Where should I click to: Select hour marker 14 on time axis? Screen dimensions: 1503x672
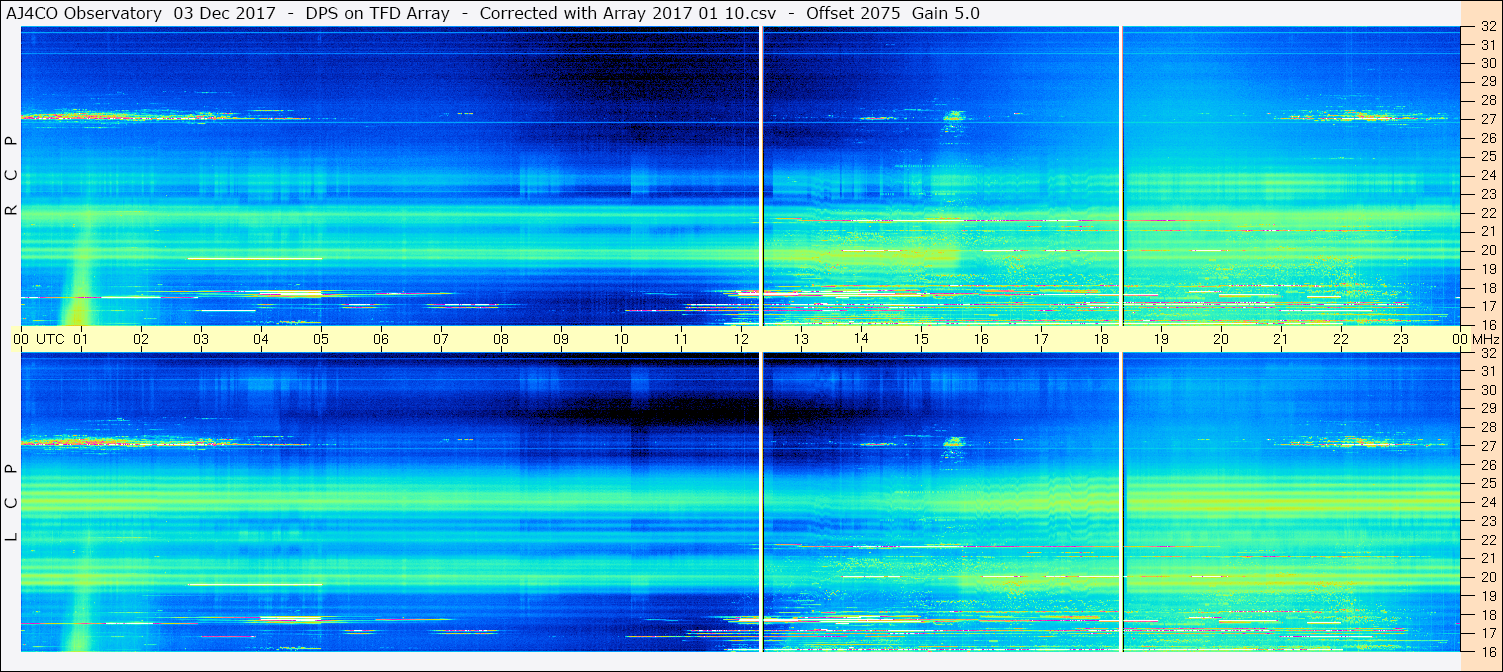click(x=861, y=339)
